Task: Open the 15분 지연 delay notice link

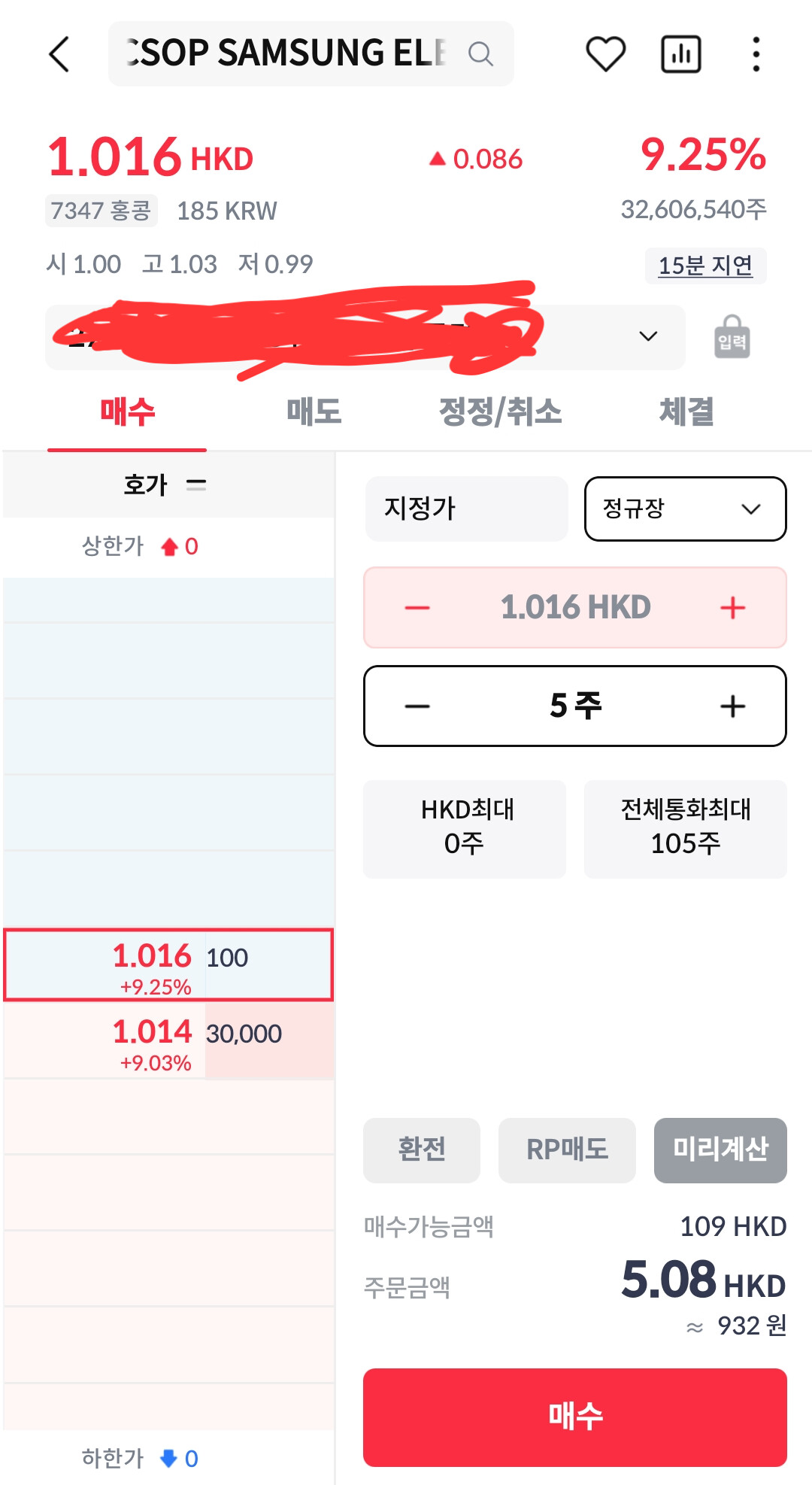Action: (705, 266)
